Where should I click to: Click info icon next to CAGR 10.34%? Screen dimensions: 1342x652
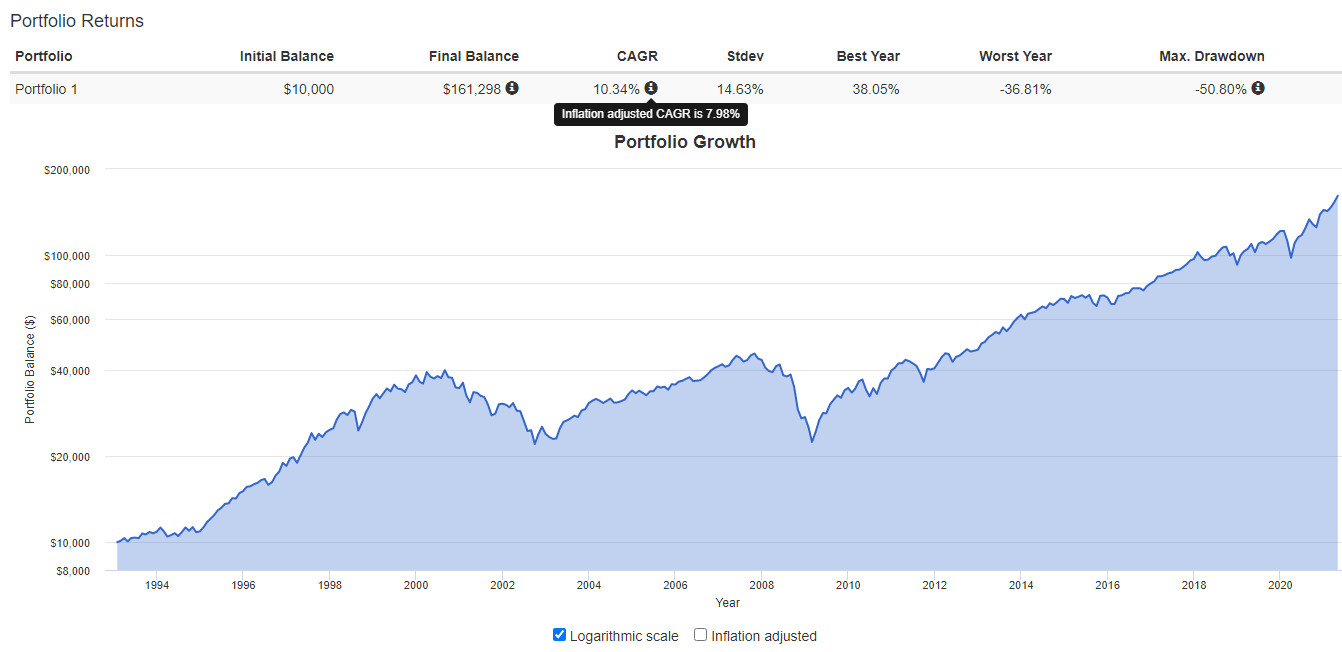tap(651, 88)
